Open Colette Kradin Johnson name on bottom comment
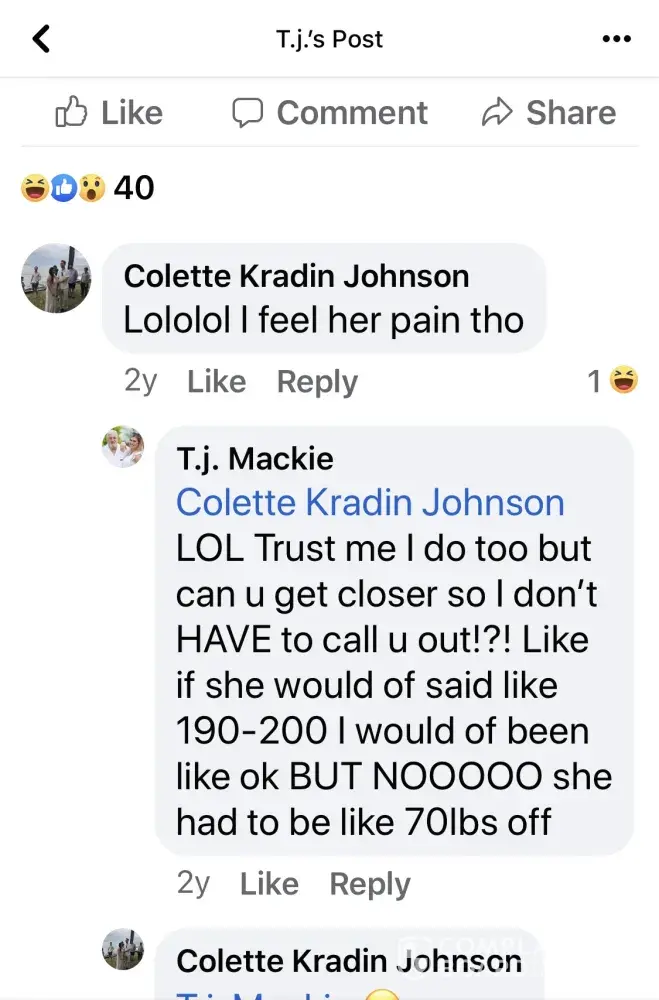Viewport: 659px width, 1000px height. (x=350, y=960)
